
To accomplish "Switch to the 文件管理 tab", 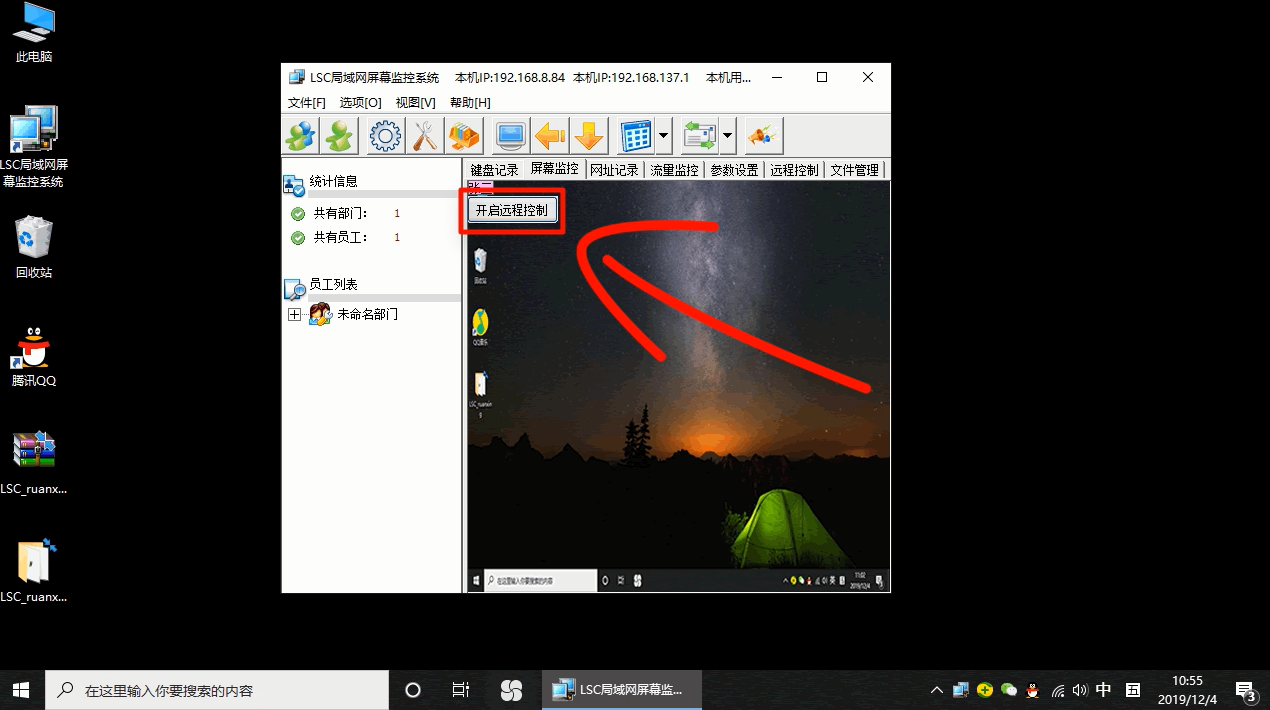I will 854,170.
